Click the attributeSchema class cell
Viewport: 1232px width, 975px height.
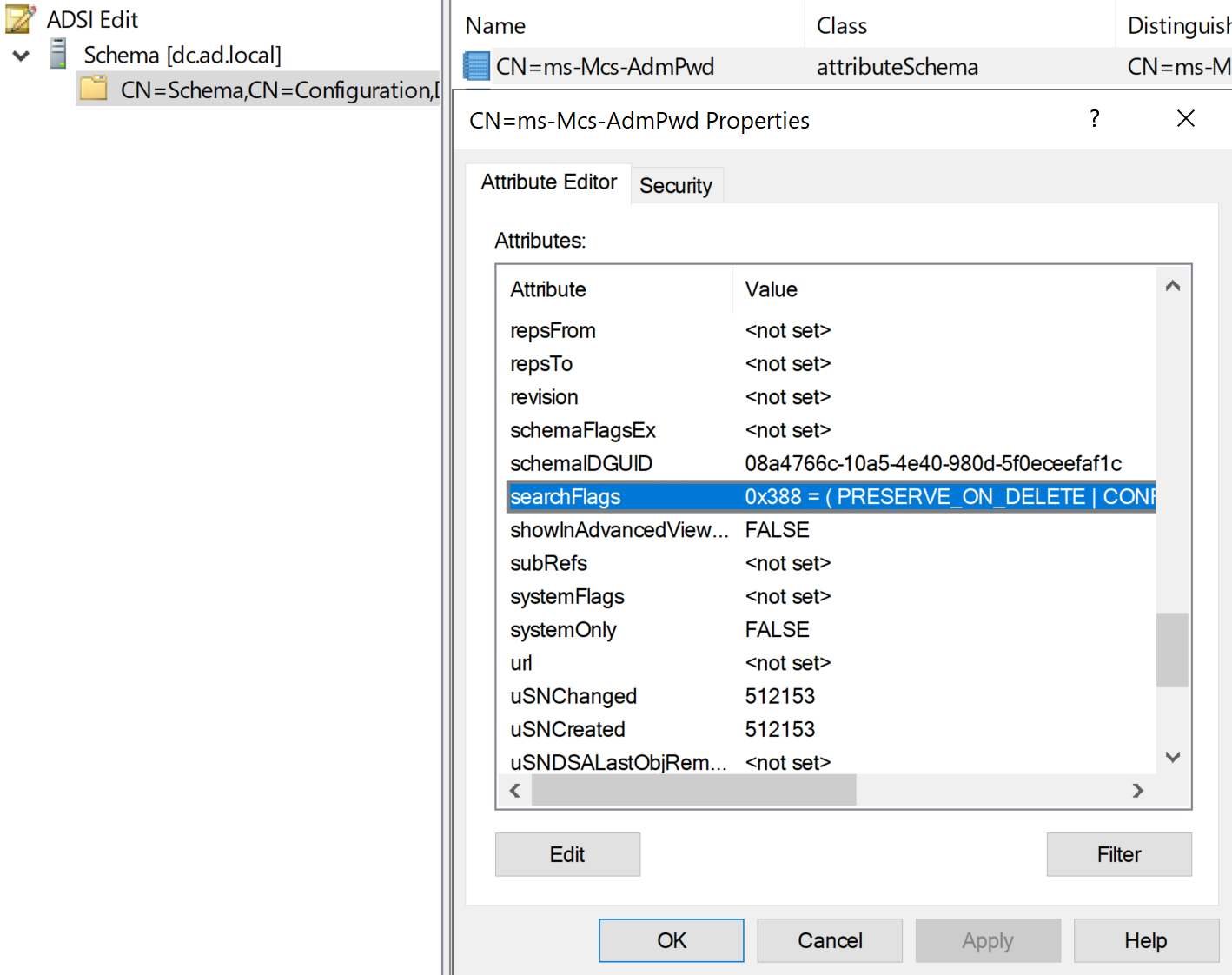click(x=897, y=66)
